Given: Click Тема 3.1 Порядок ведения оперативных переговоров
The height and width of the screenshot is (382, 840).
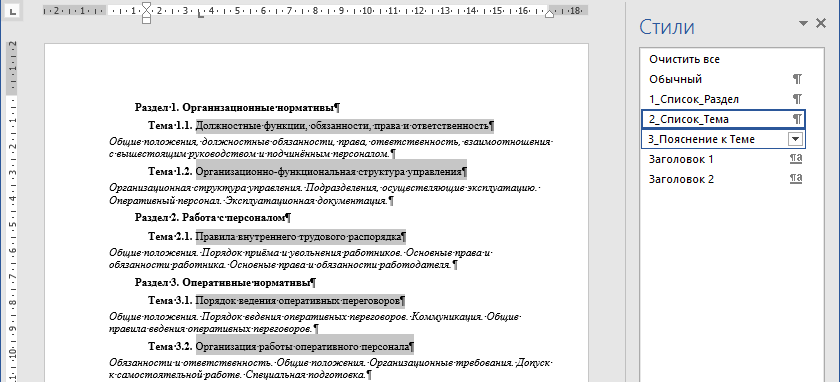Looking at the screenshot, I should pos(276,301).
